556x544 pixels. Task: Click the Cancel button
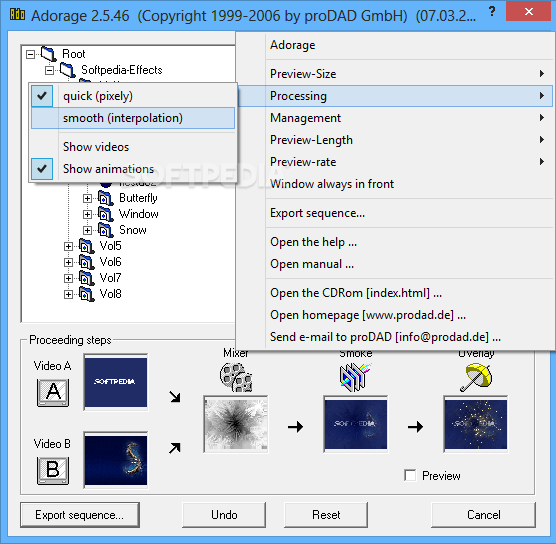tap(483, 515)
